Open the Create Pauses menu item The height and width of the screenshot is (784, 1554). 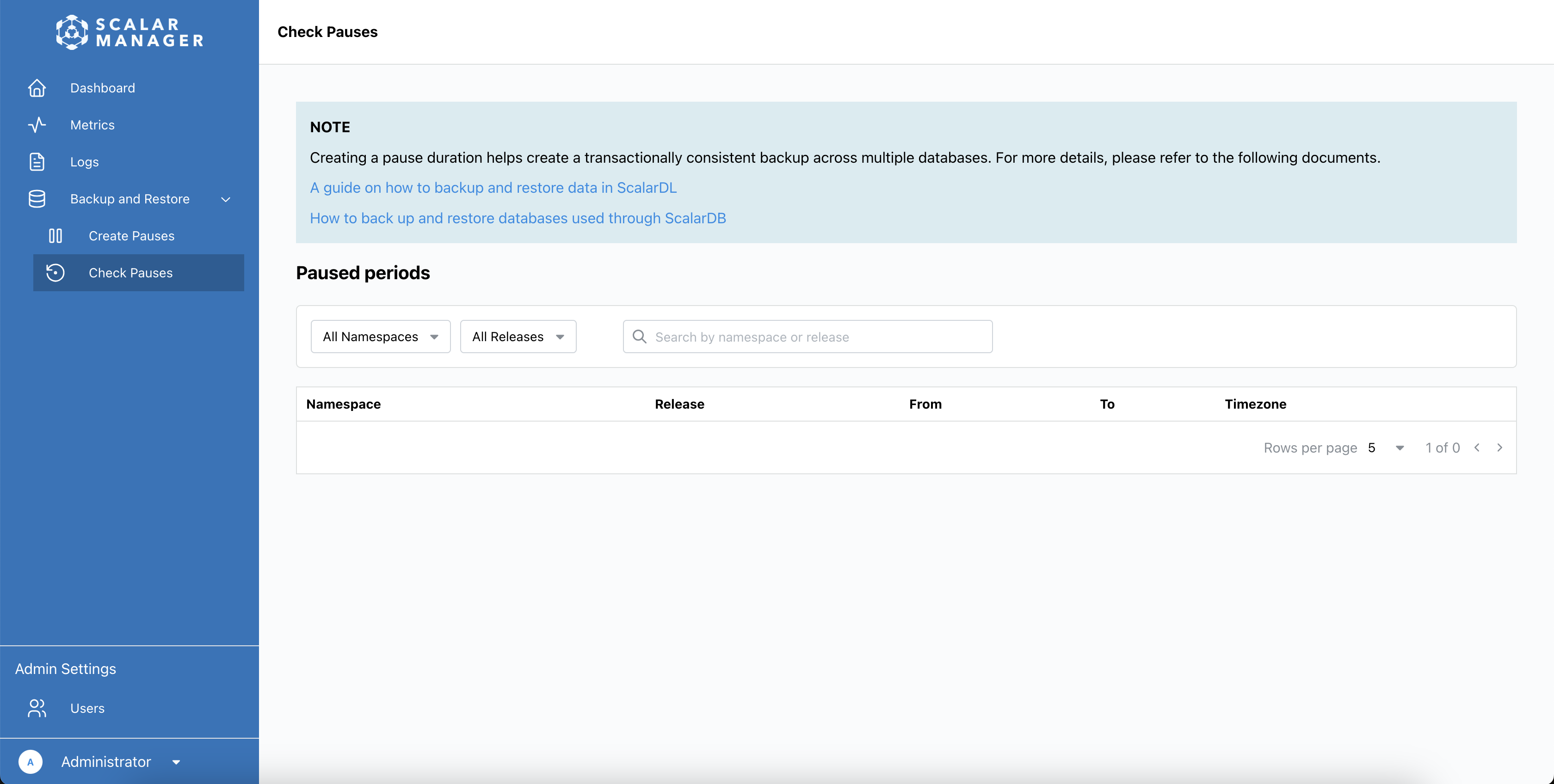coord(131,236)
